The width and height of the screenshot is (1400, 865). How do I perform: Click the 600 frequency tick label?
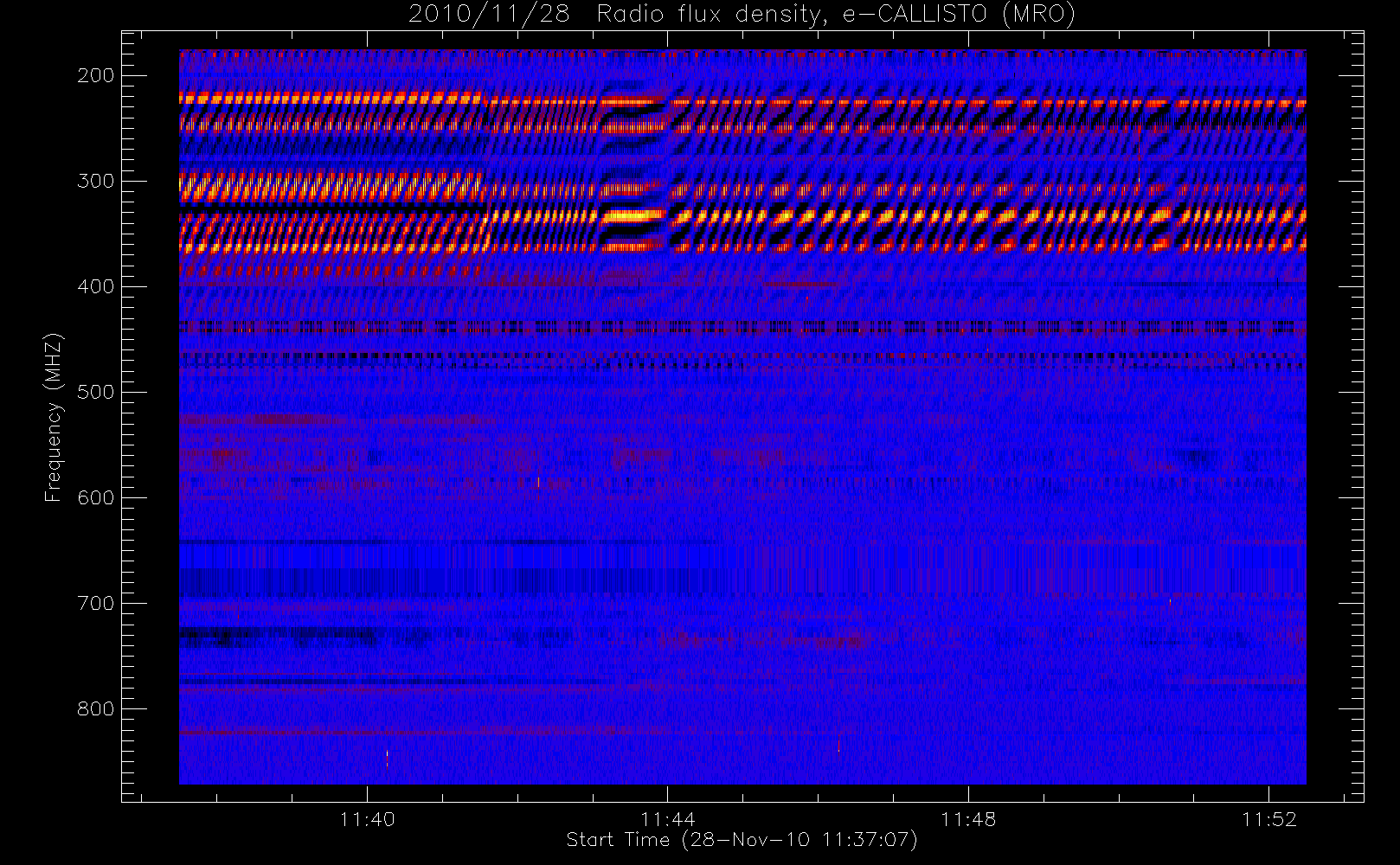click(x=95, y=498)
